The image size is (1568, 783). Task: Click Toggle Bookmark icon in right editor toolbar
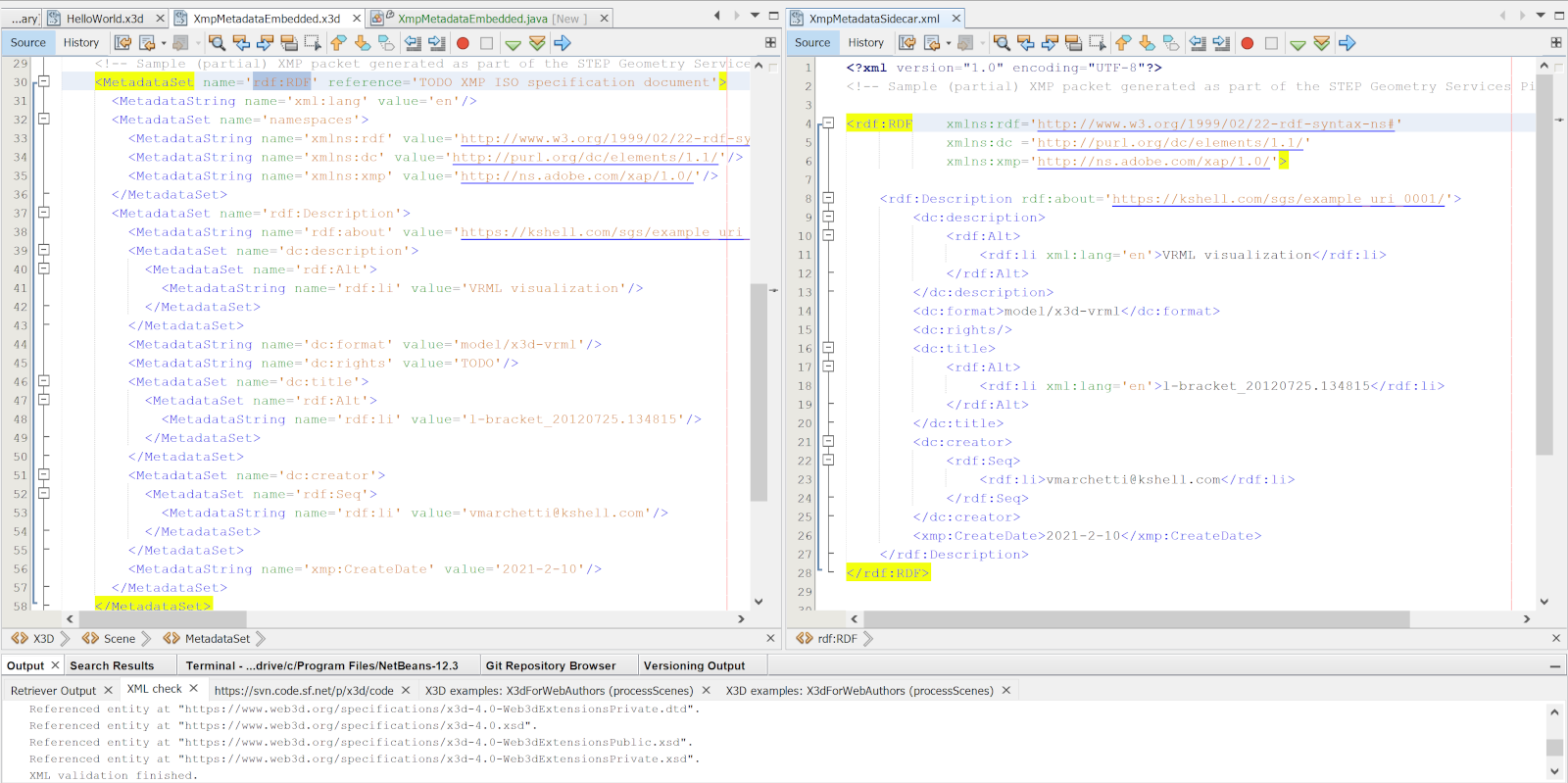1171,43
